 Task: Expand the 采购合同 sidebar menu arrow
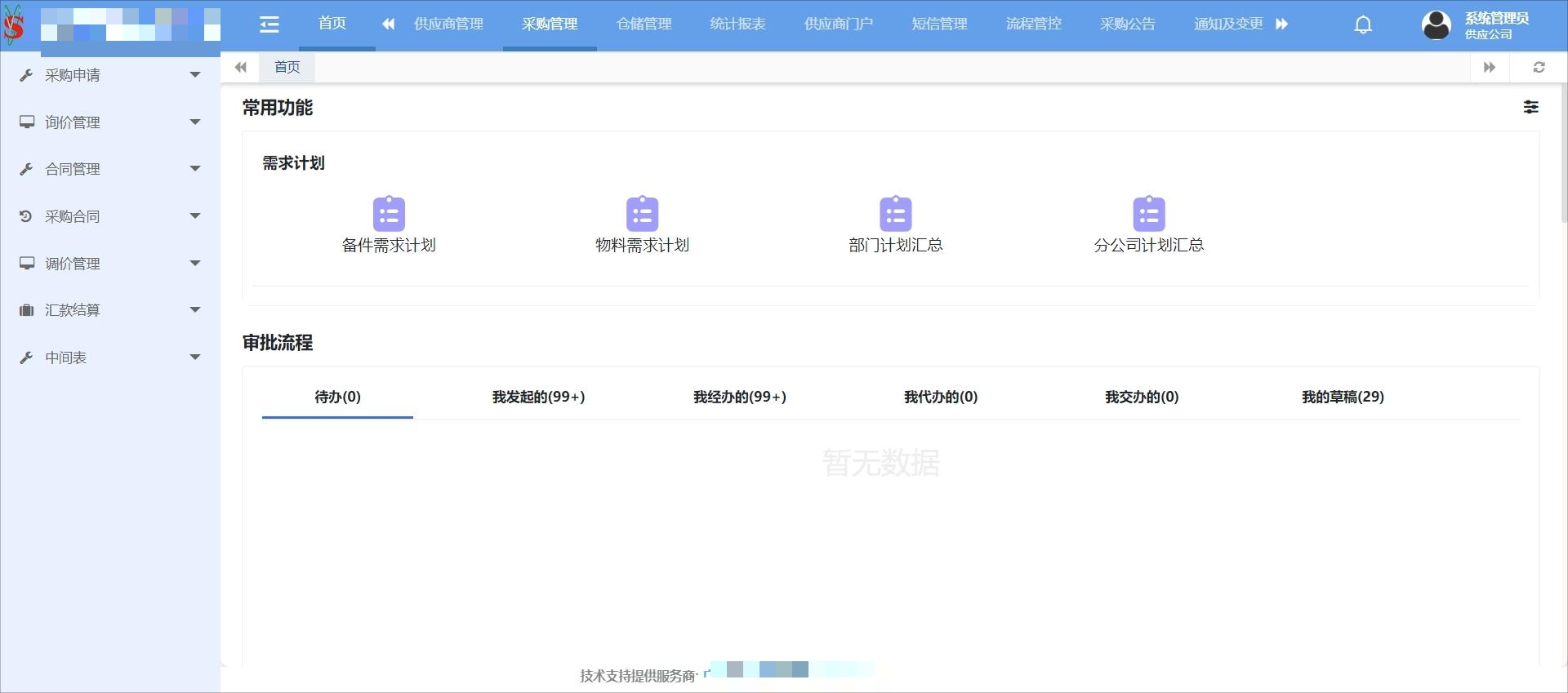[195, 216]
